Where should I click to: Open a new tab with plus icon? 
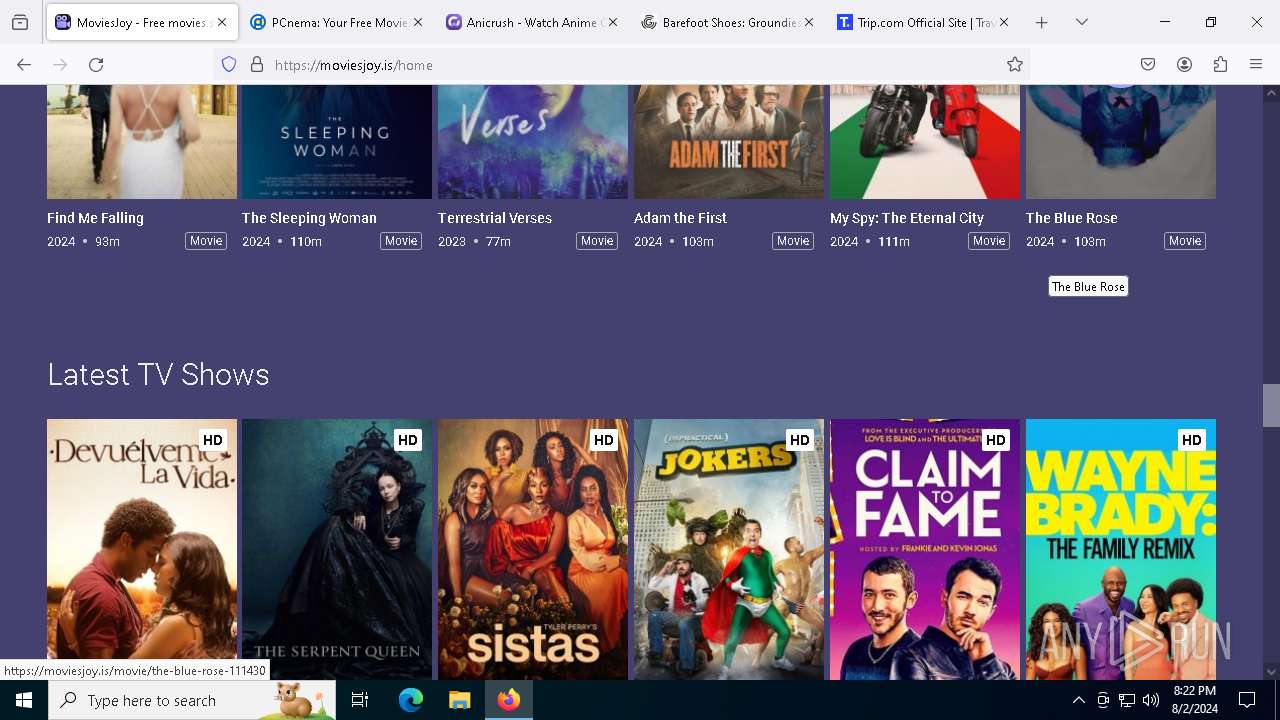[1041, 22]
